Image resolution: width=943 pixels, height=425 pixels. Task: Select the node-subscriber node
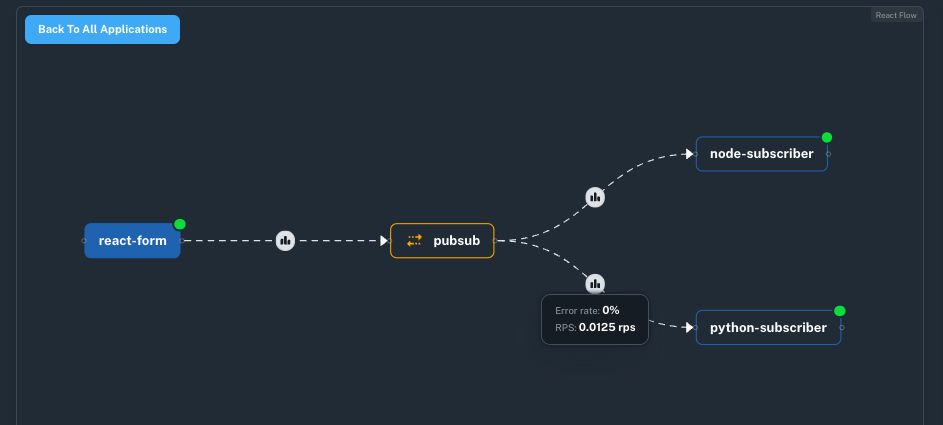pos(762,154)
